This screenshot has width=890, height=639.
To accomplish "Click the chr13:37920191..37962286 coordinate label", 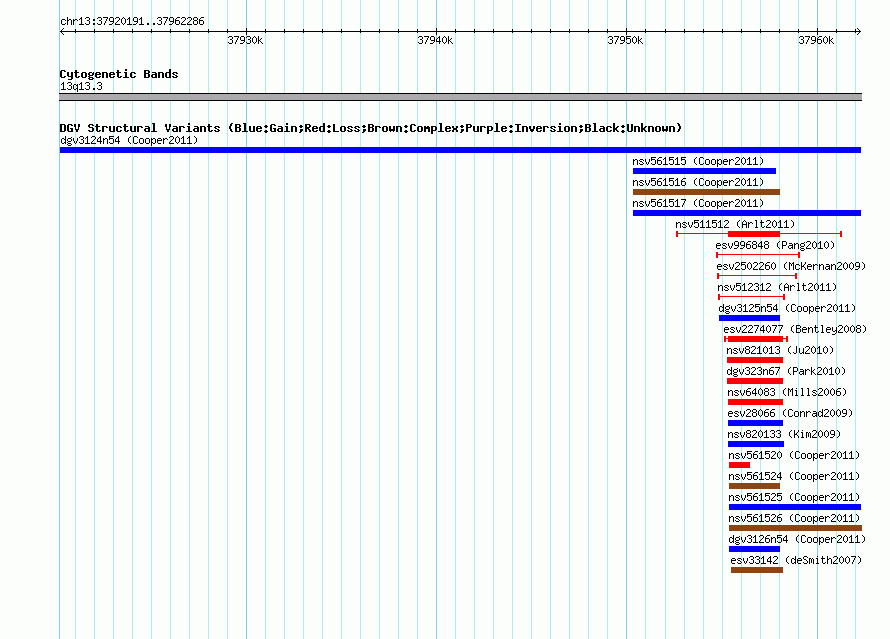I will (132, 21).
